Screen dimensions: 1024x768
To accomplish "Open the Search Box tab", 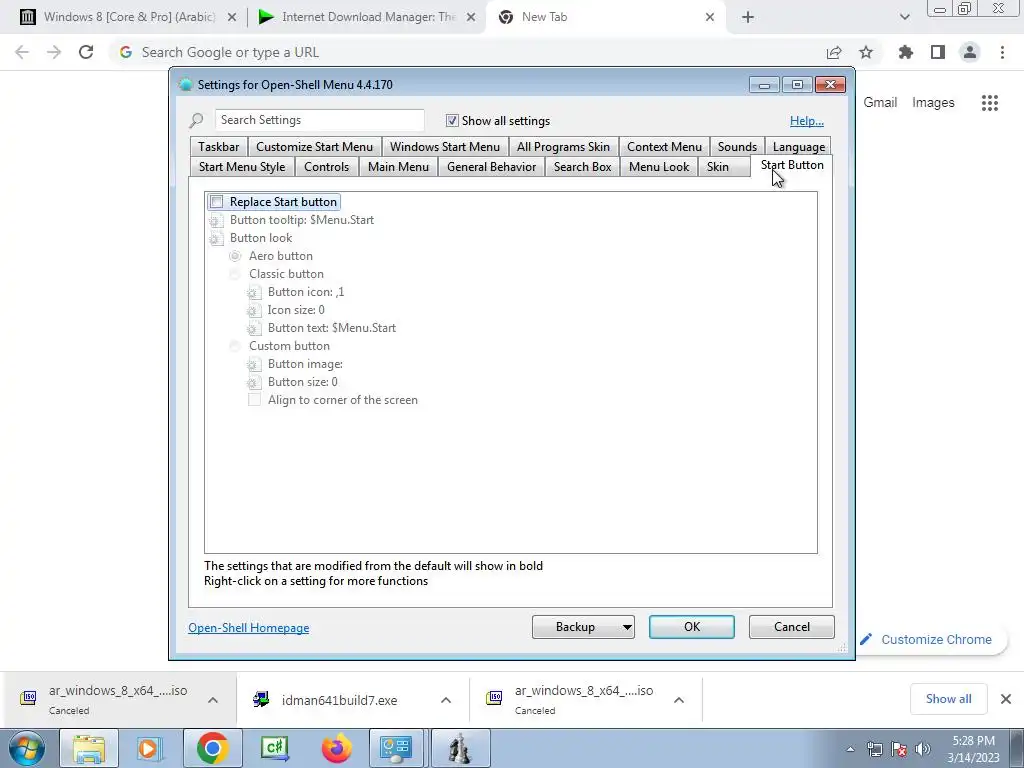I will [583, 167].
